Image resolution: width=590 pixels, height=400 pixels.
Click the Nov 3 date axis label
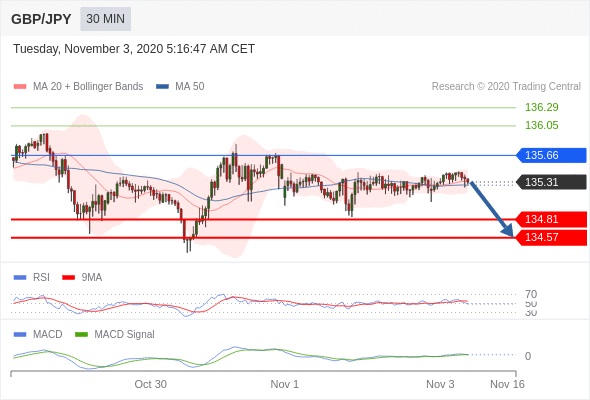(440, 384)
